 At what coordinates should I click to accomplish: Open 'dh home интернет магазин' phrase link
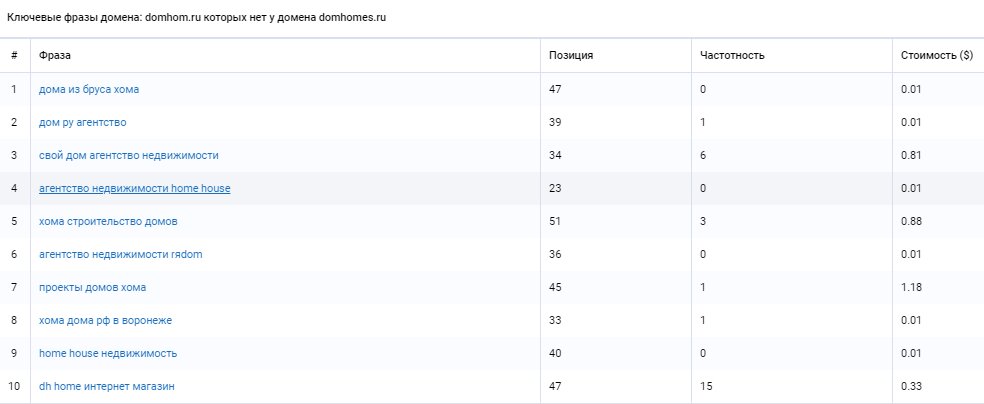[109, 386]
